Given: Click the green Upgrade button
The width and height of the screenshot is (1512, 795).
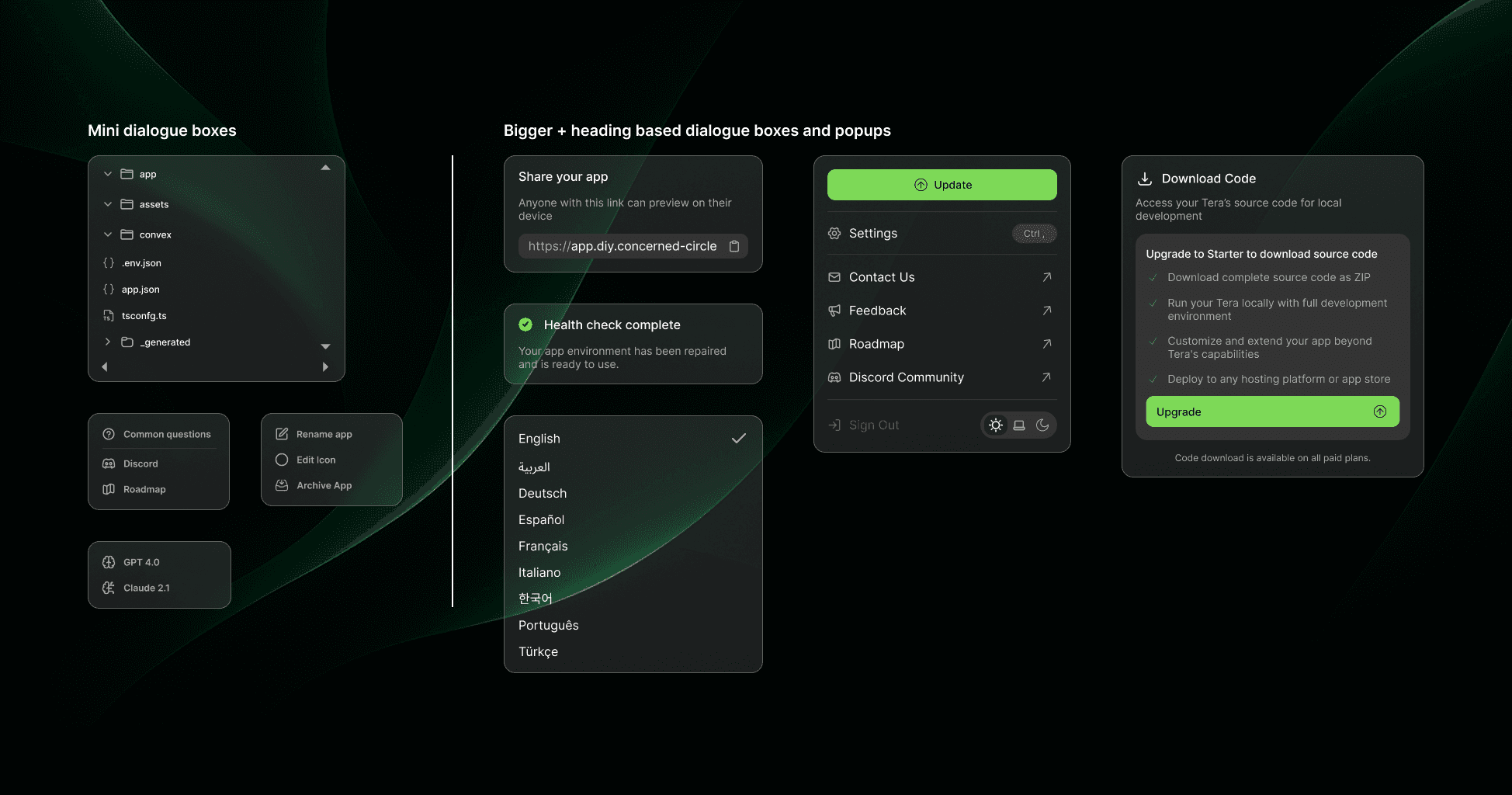Looking at the screenshot, I should [1273, 411].
